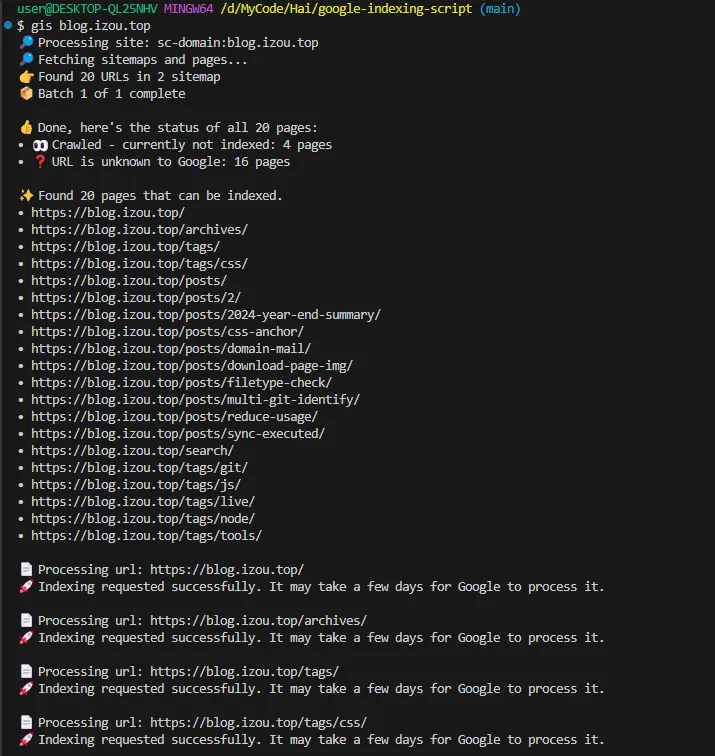Viewport: 715px width, 756px height.
Task: Open the posts/download-page-img/ link
Action: pos(192,365)
